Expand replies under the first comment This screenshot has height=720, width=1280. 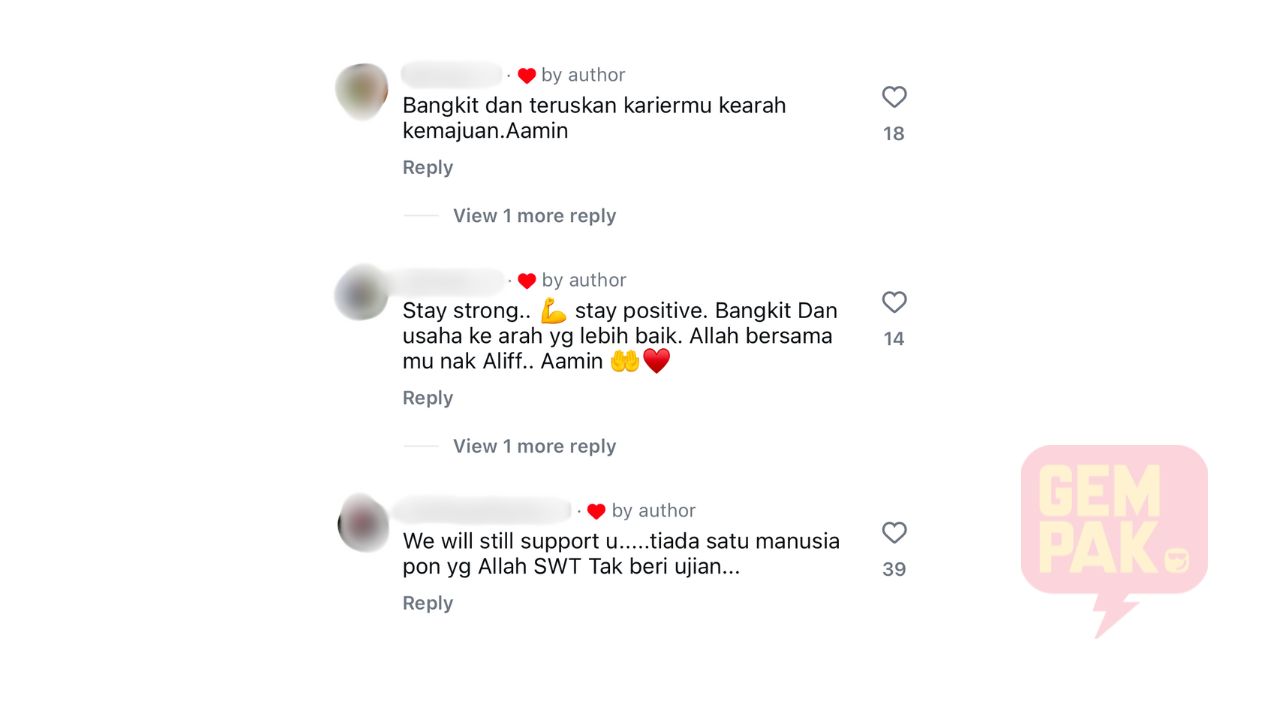tap(534, 215)
